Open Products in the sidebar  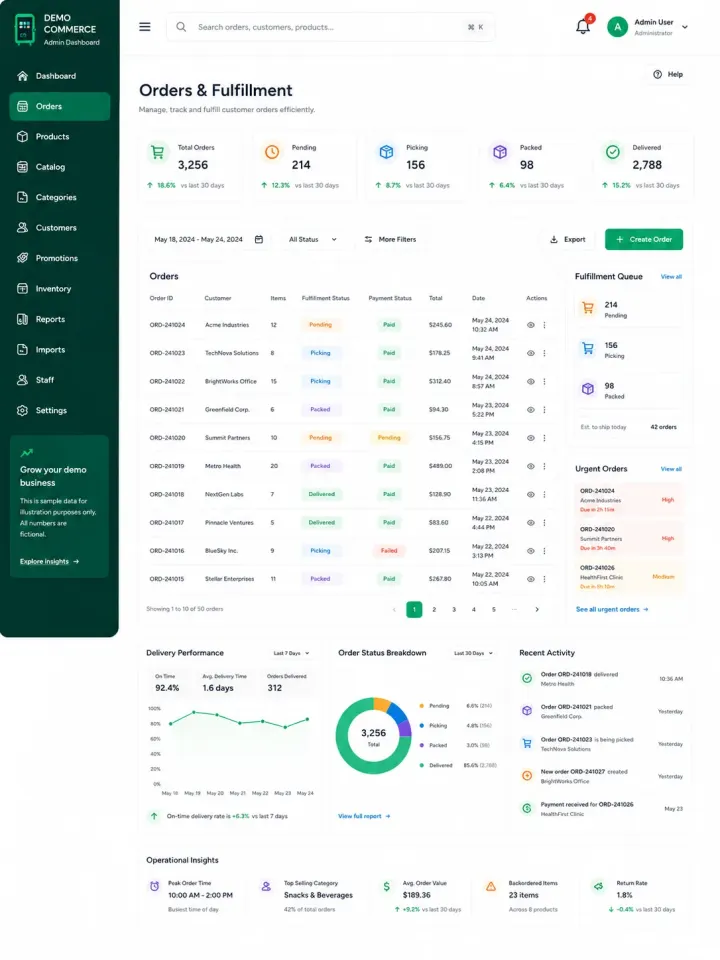(x=59, y=137)
